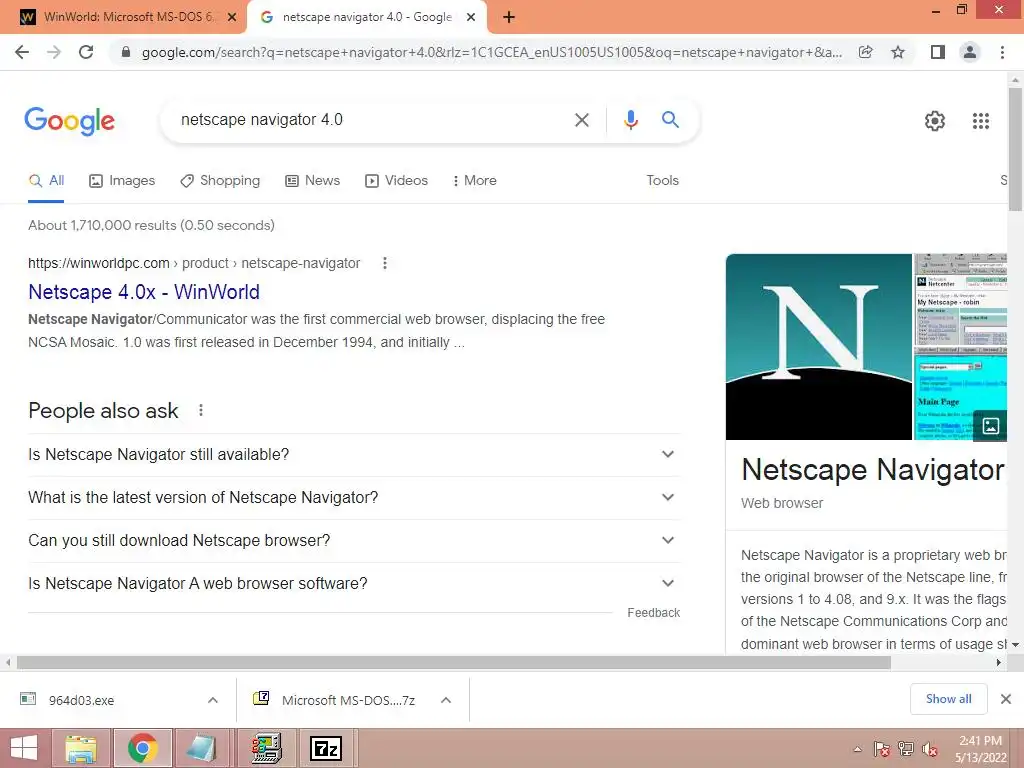Click the vertical scrollbar down arrow
This screenshot has height=768, width=1024.
pyautogui.click(x=1016, y=645)
